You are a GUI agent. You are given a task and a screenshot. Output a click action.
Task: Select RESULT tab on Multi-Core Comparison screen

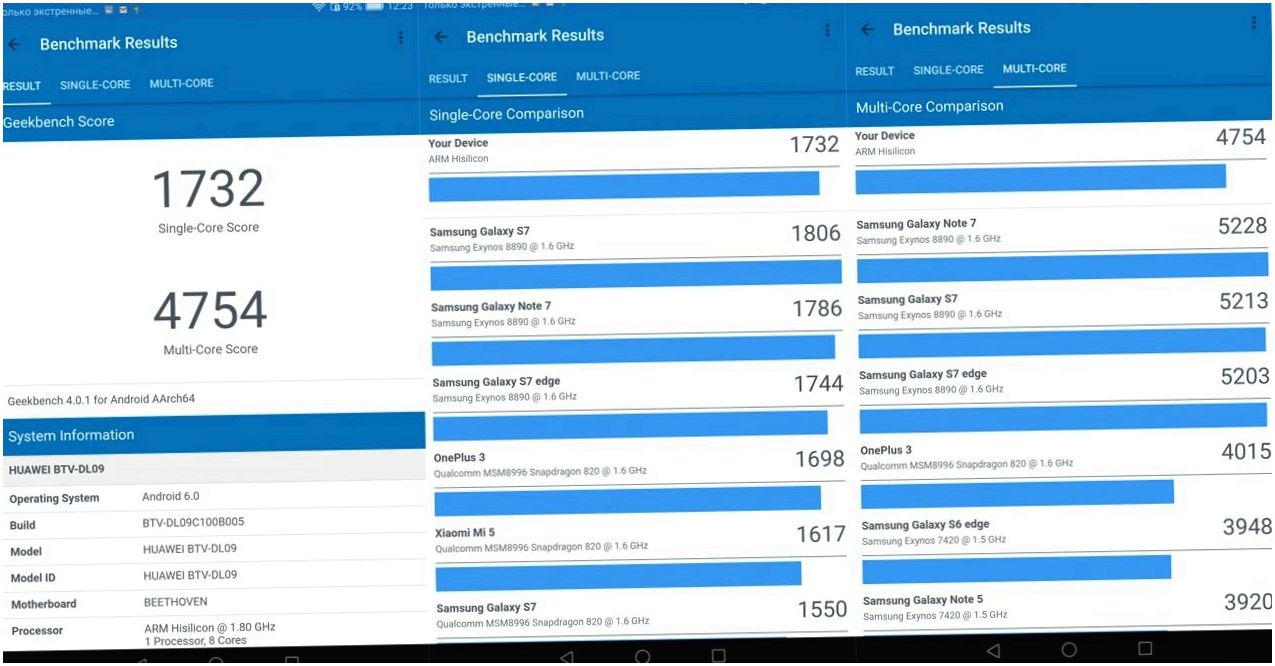coord(874,71)
